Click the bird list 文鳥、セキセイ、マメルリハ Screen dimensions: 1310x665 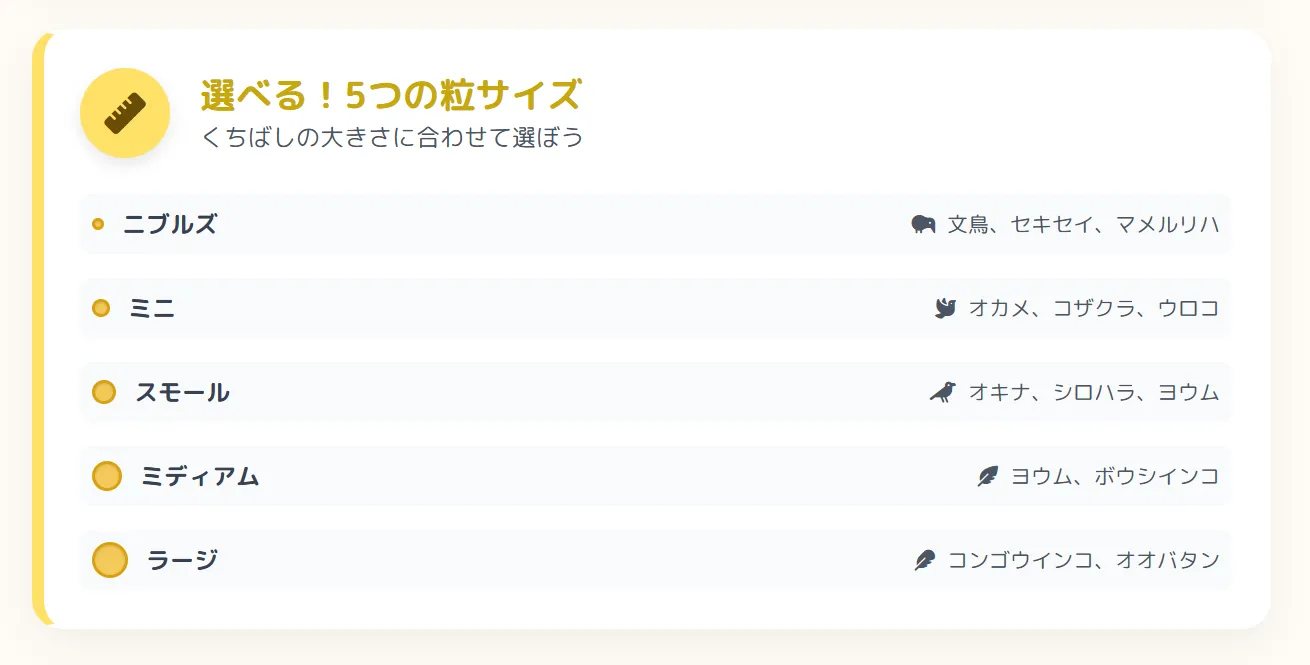click(1083, 224)
